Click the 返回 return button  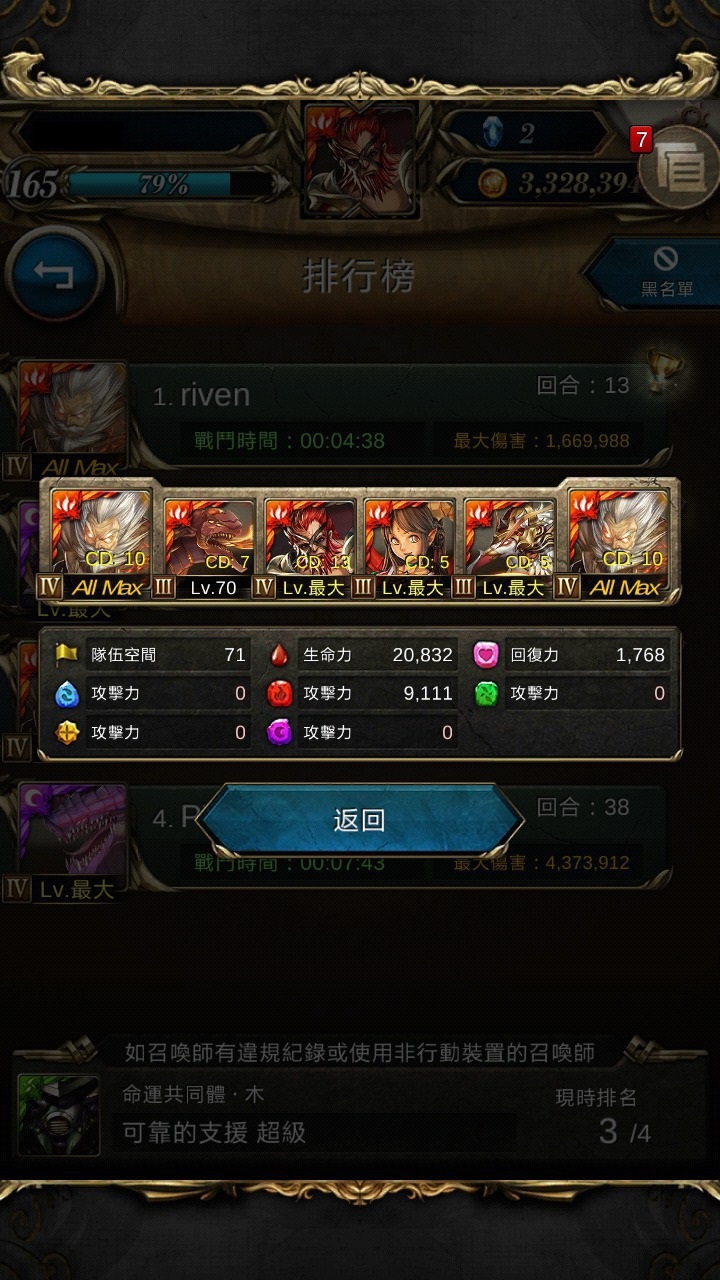360,821
